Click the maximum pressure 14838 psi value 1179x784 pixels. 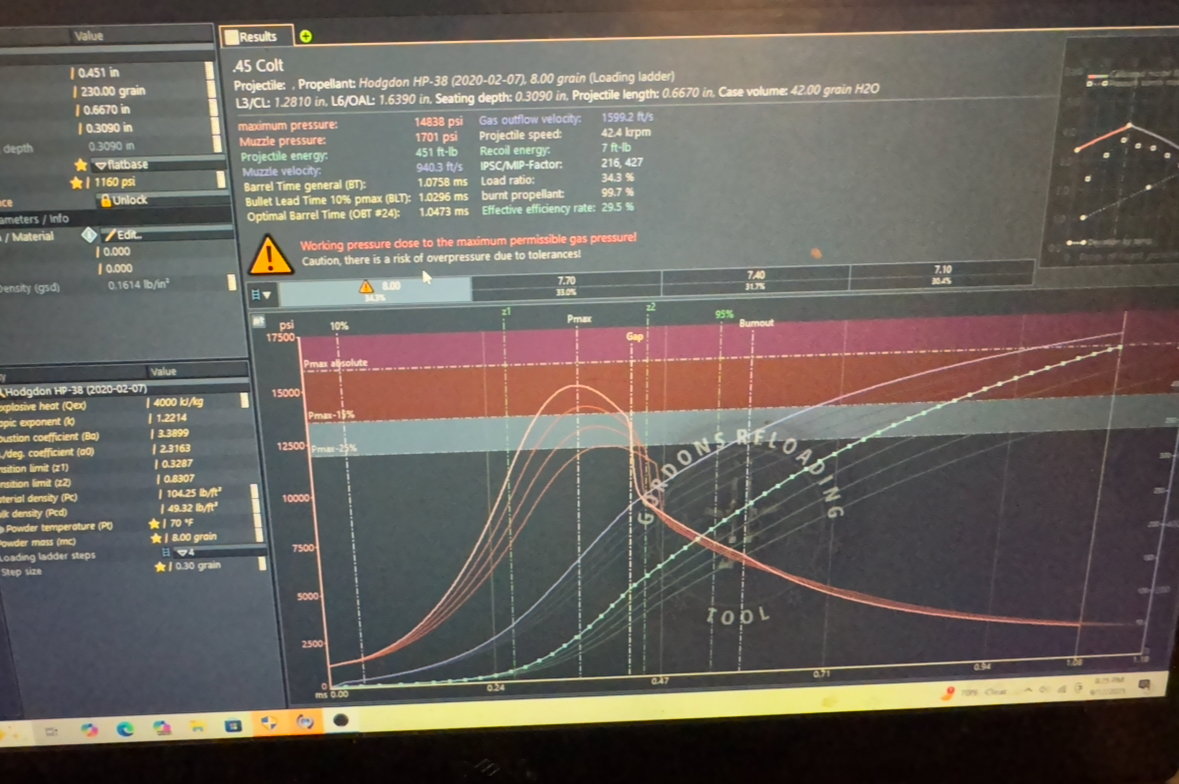(x=438, y=122)
